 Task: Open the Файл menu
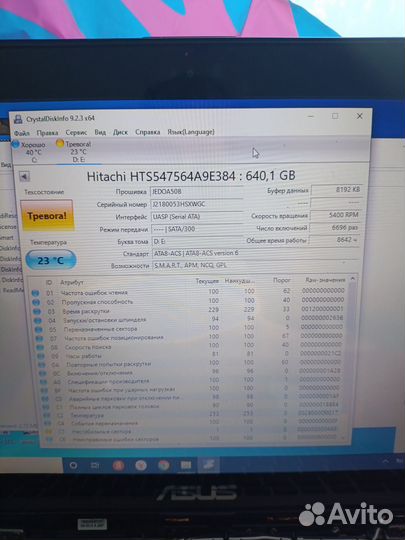pos(22,133)
